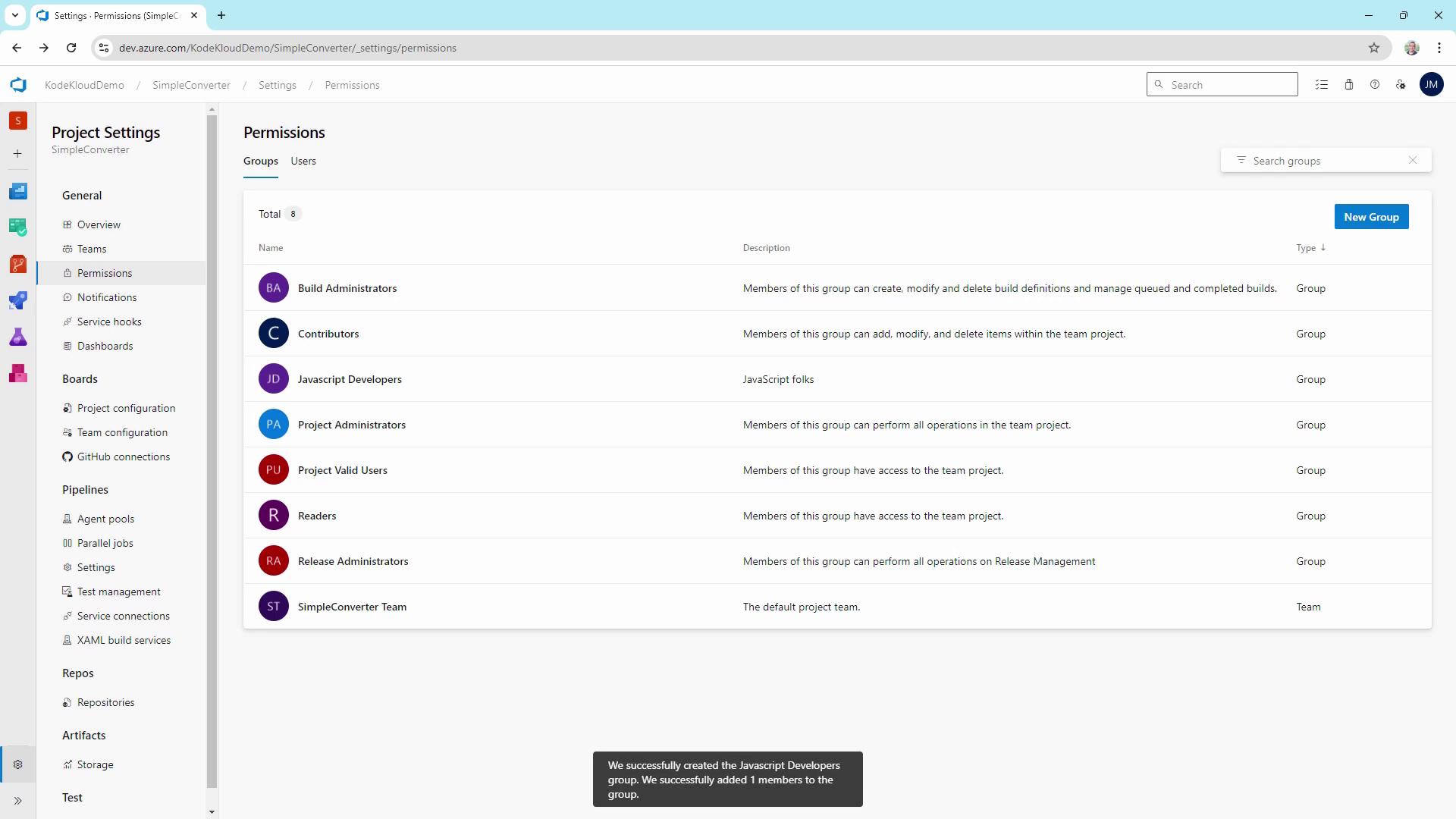Open Marketplace shopping bag icon
The width and height of the screenshot is (1456, 819).
(1349, 85)
